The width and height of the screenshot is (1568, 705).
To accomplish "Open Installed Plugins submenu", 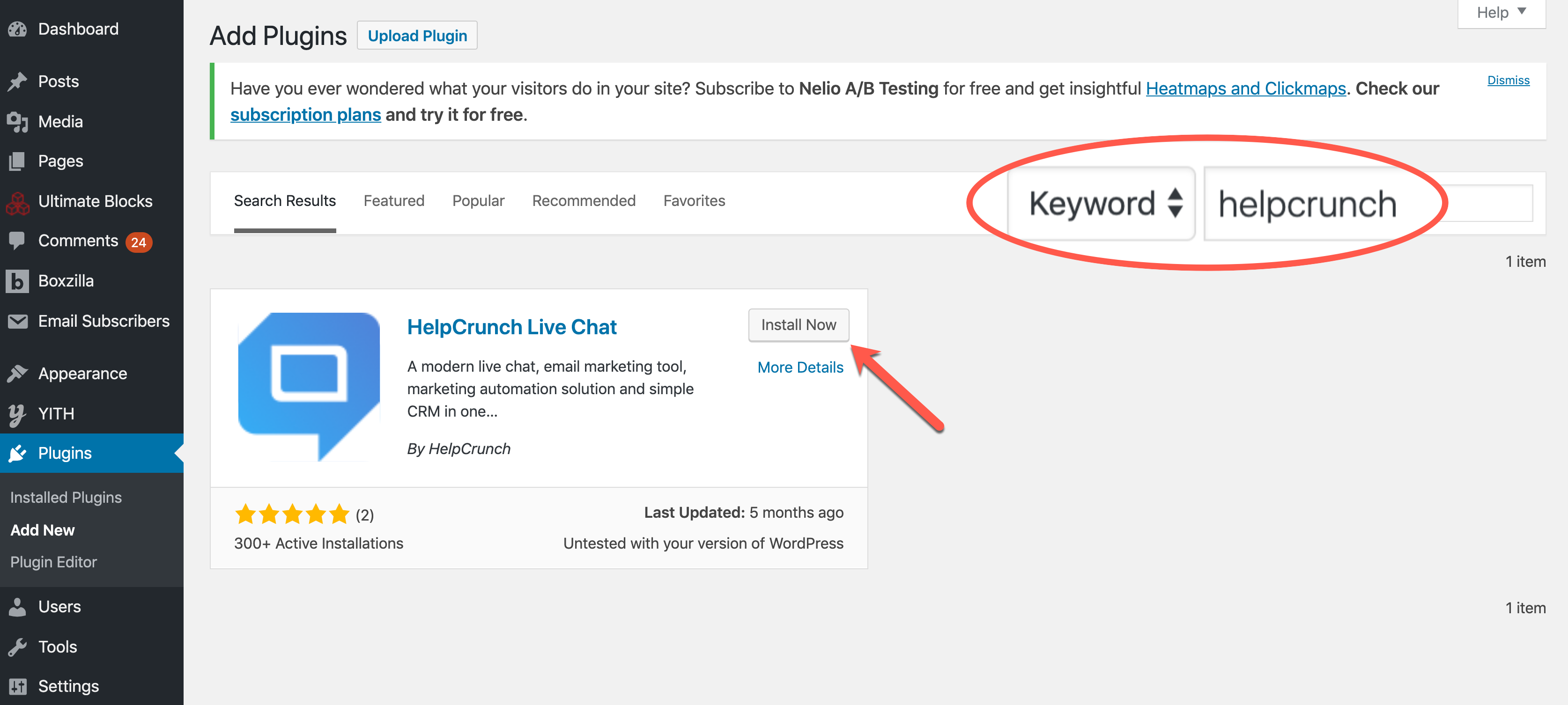I will tap(66, 498).
